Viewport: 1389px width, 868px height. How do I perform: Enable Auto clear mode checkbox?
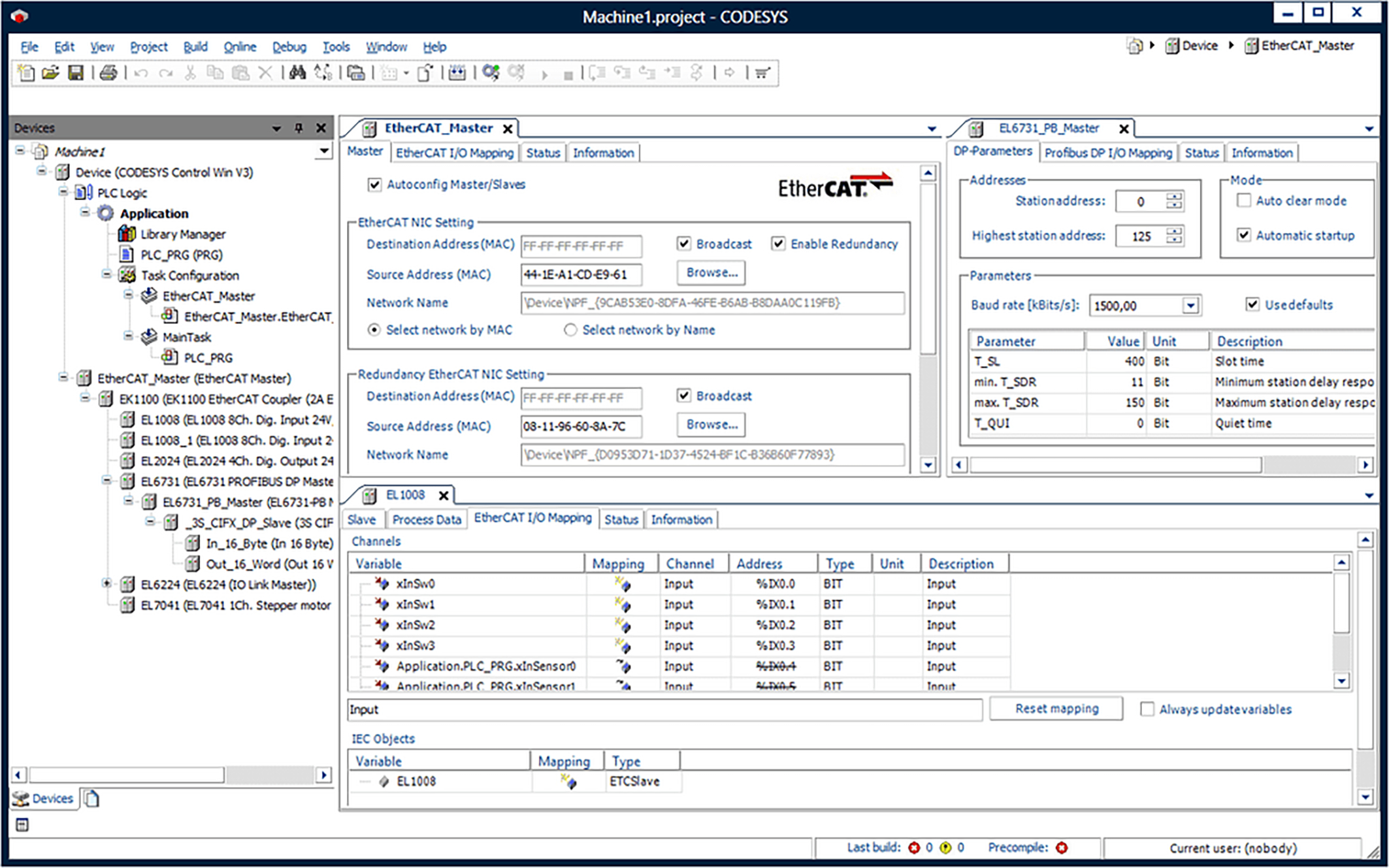coord(1244,201)
